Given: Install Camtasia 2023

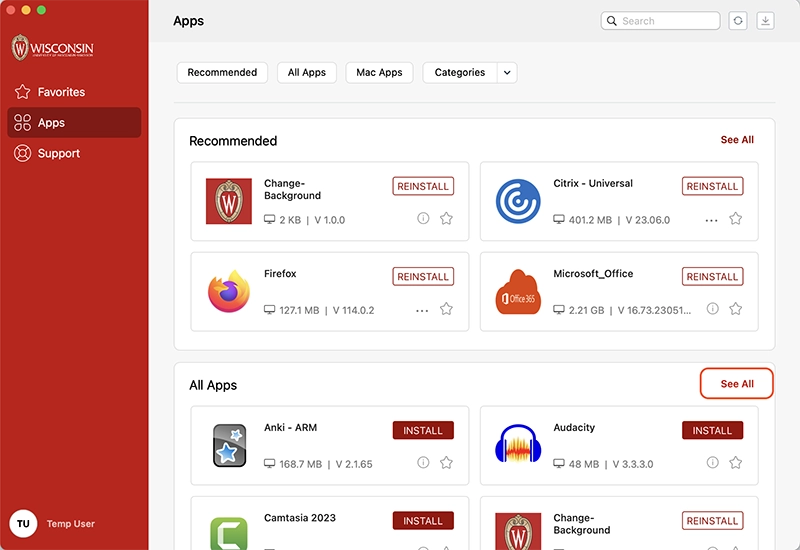Looking at the screenshot, I should click(423, 521).
